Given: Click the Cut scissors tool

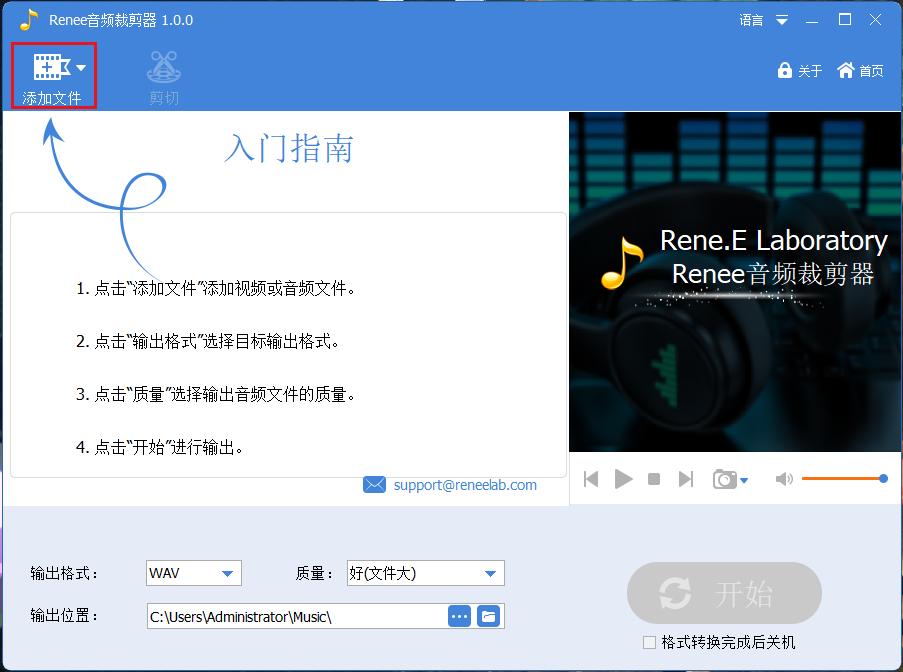Looking at the screenshot, I should click(164, 78).
